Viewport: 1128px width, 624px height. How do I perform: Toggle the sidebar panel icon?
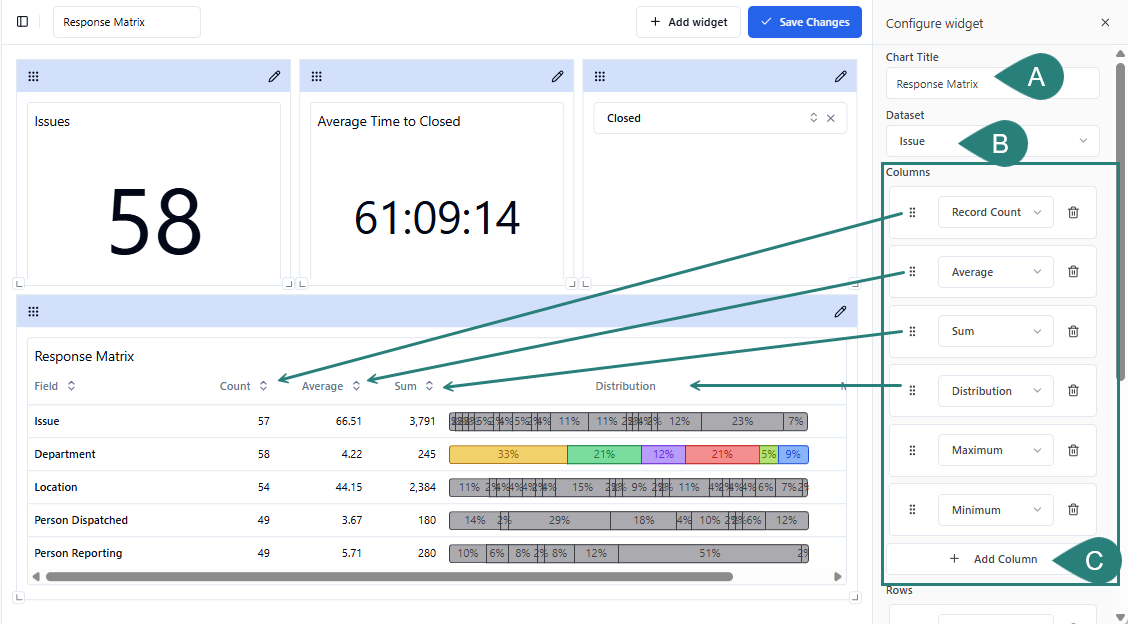[23, 22]
